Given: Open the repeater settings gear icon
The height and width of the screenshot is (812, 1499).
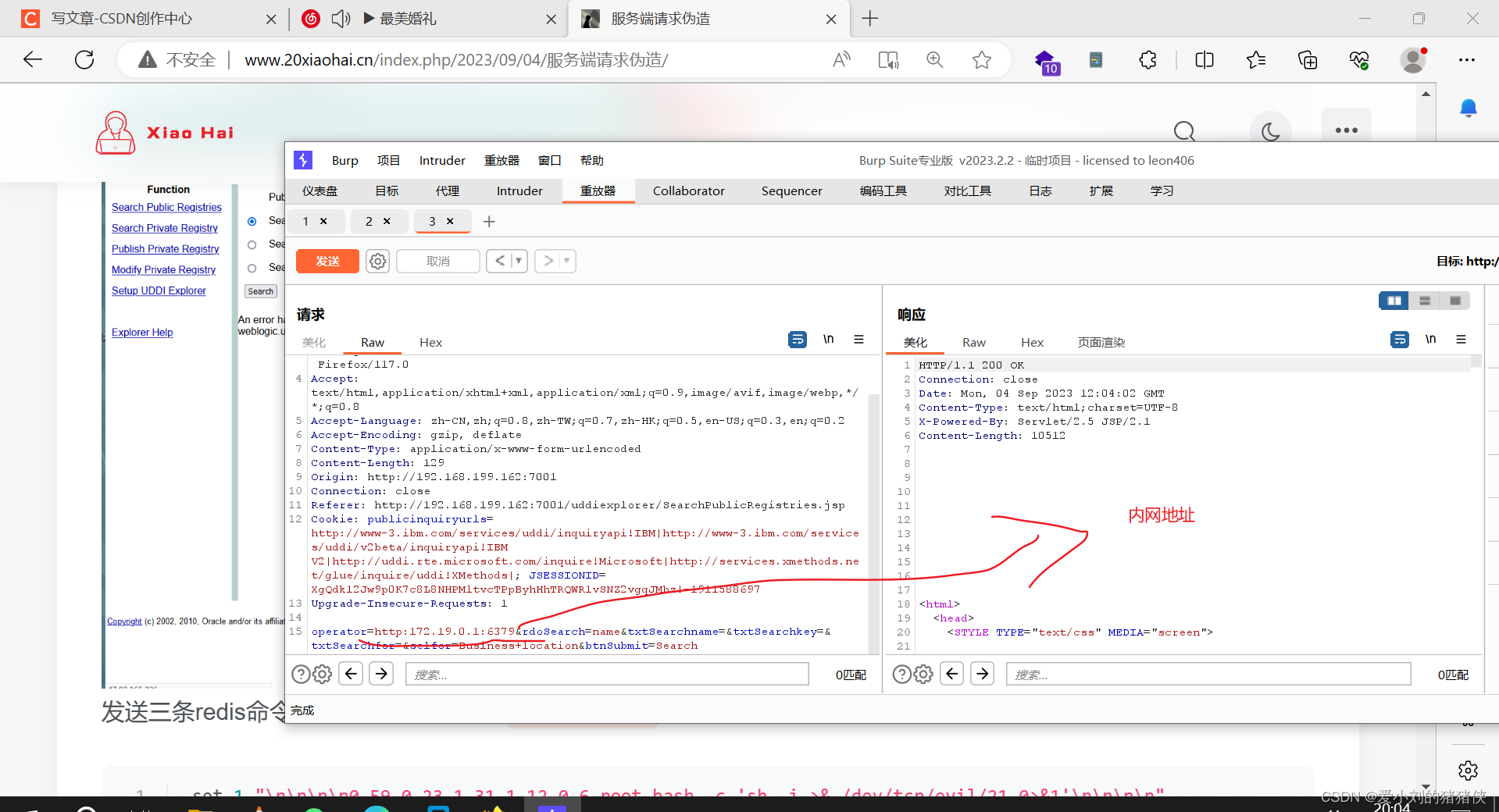Looking at the screenshot, I should (378, 261).
